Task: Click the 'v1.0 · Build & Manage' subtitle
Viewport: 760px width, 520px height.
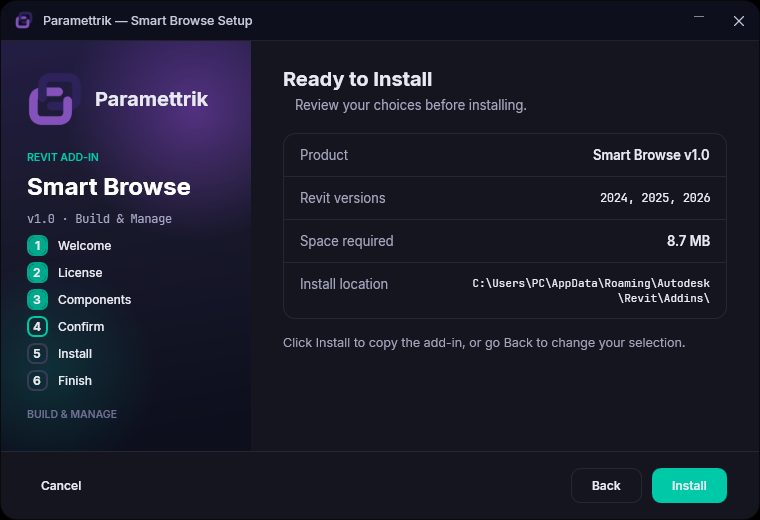Action: (99, 219)
